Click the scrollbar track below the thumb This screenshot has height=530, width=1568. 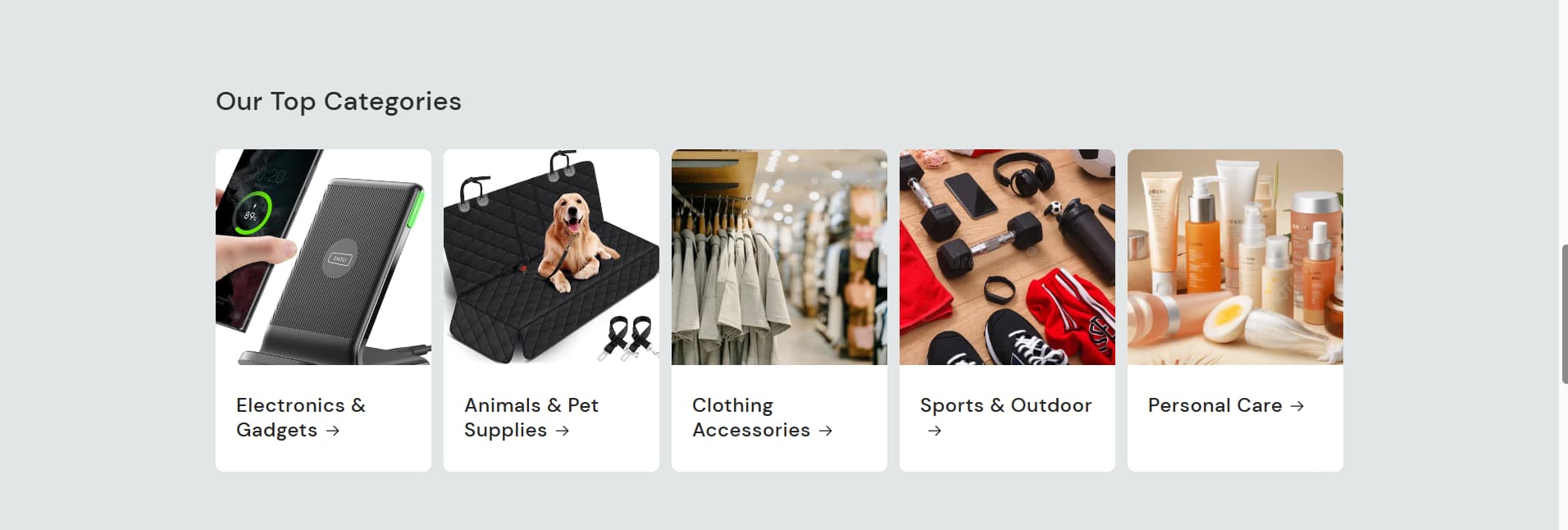pyautogui.click(x=1564, y=456)
